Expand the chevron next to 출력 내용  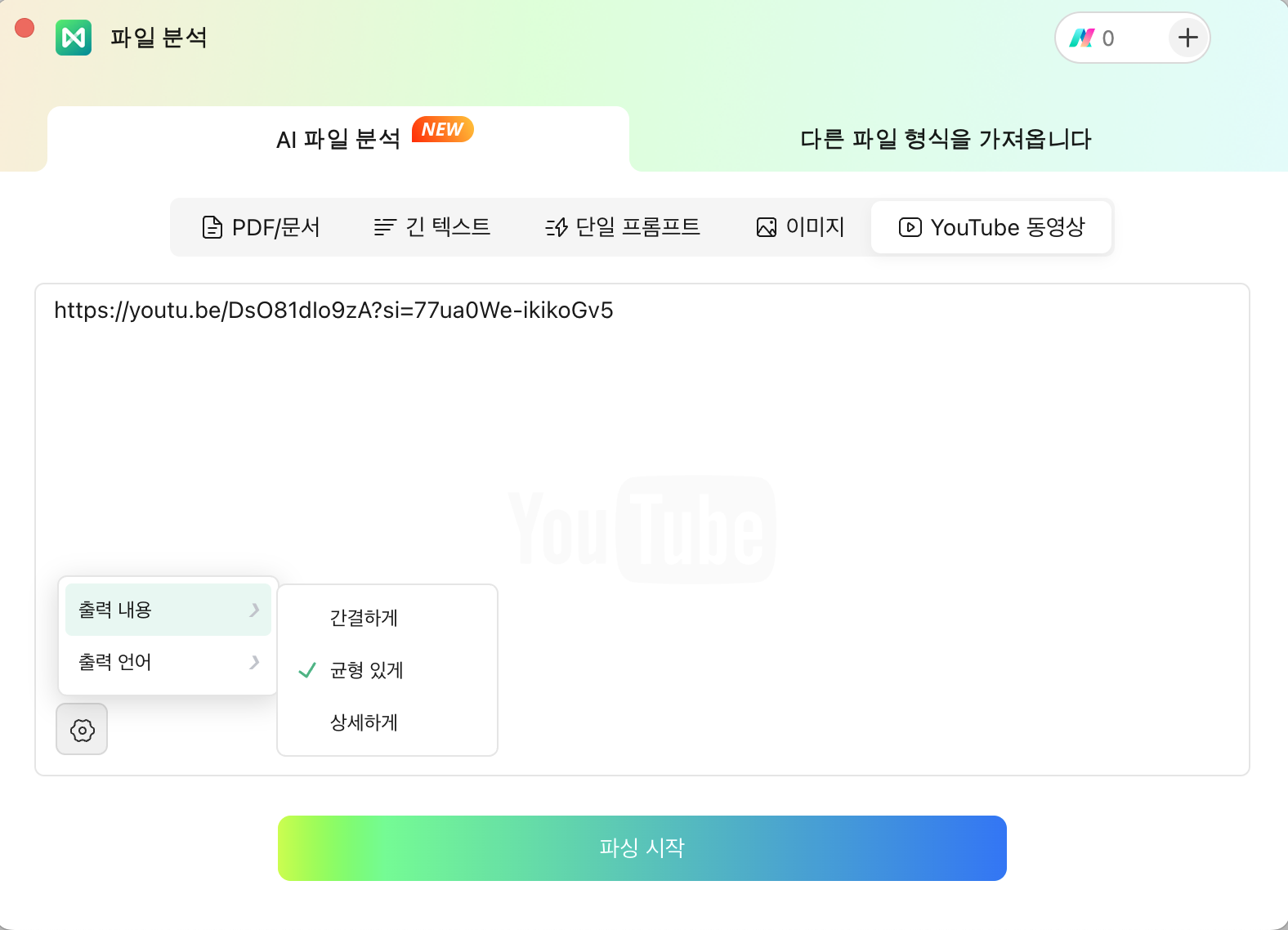click(x=255, y=610)
